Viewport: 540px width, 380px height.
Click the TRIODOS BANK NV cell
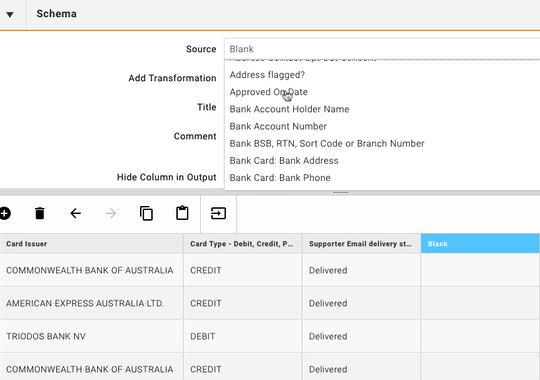(92, 336)
